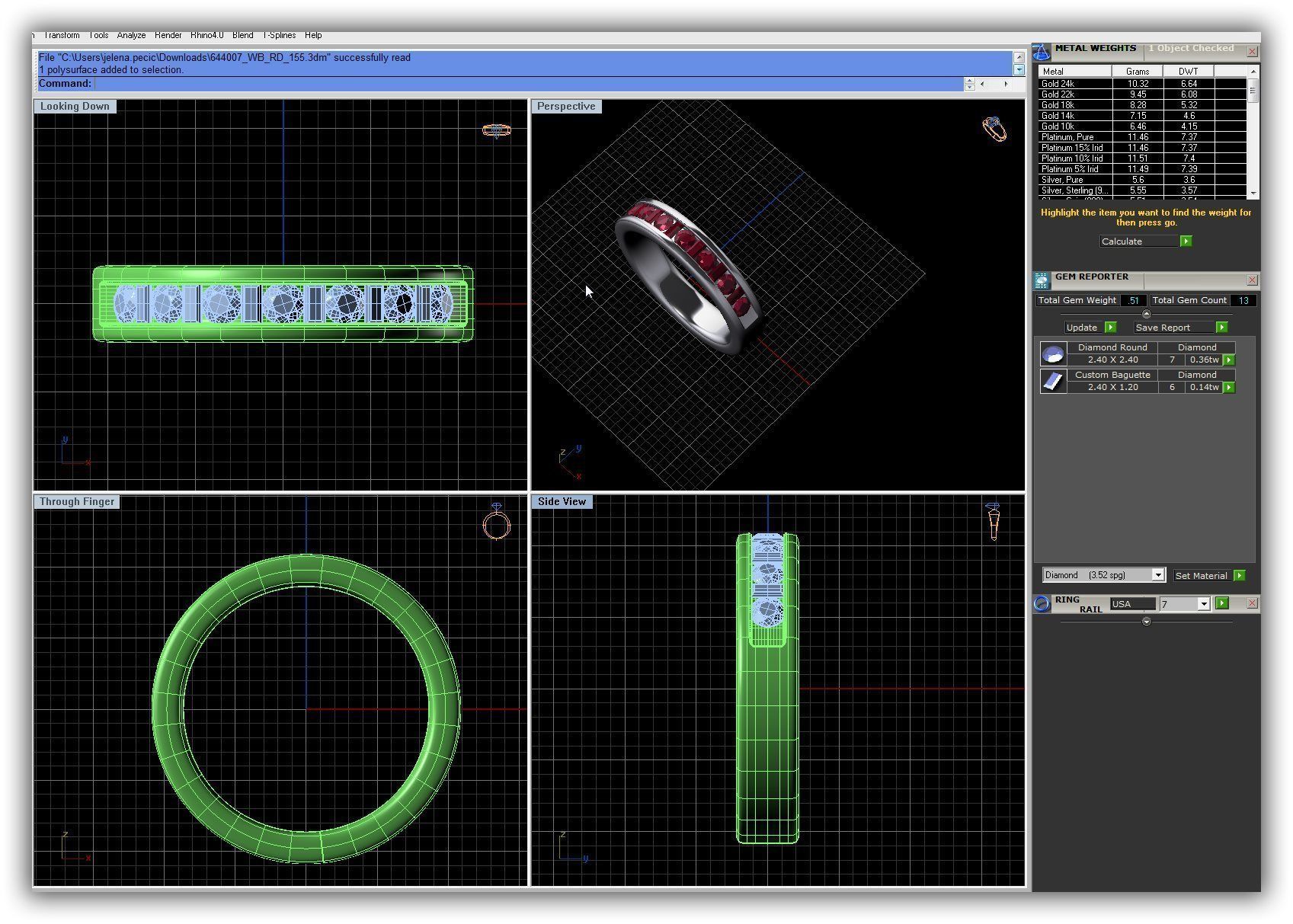The height and width of the screenshot is (924, 1293).
Task: Click the Ring Rail green go arrow
Action: pyautogui.click(x=1222, y=604)
